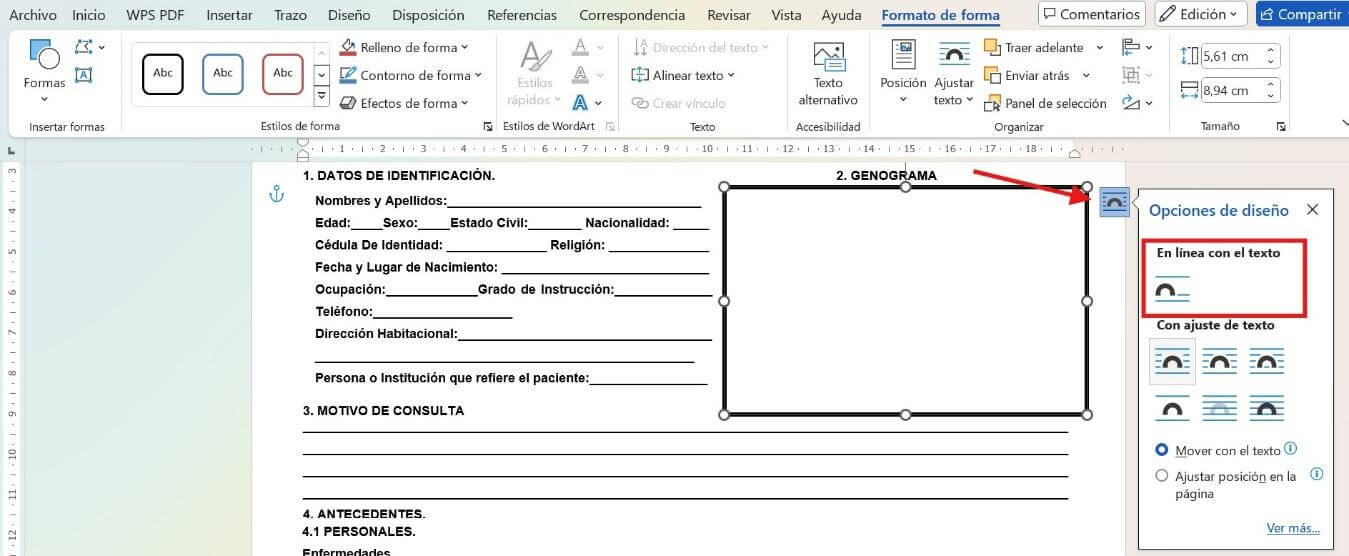Select the Detrás del texto wrap icon
Image resolution: width=1349 pixels, height=556 pixels.
point(1219,407)
